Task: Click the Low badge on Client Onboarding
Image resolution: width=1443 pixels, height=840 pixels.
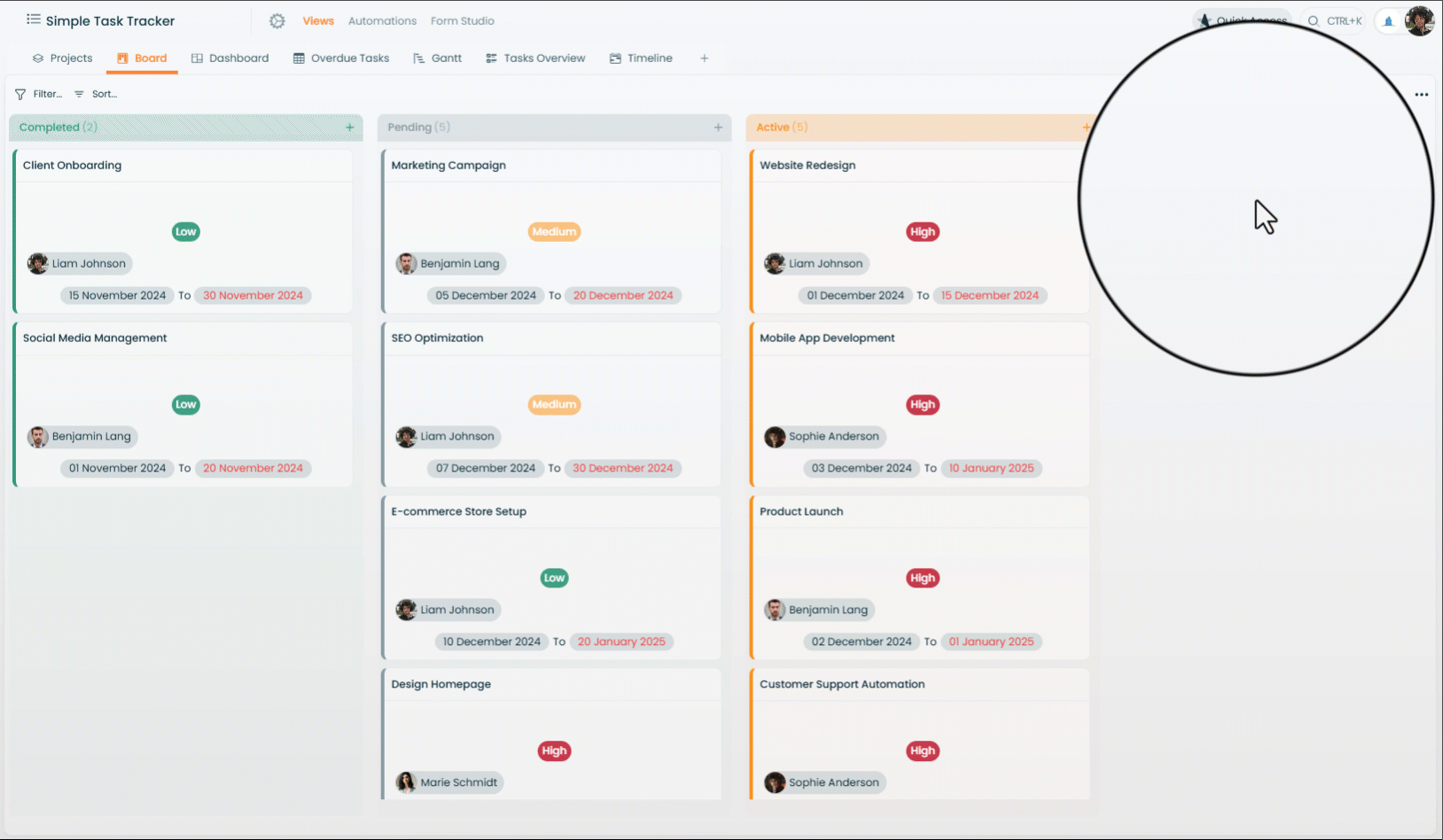Action: [x=186, y=232]
